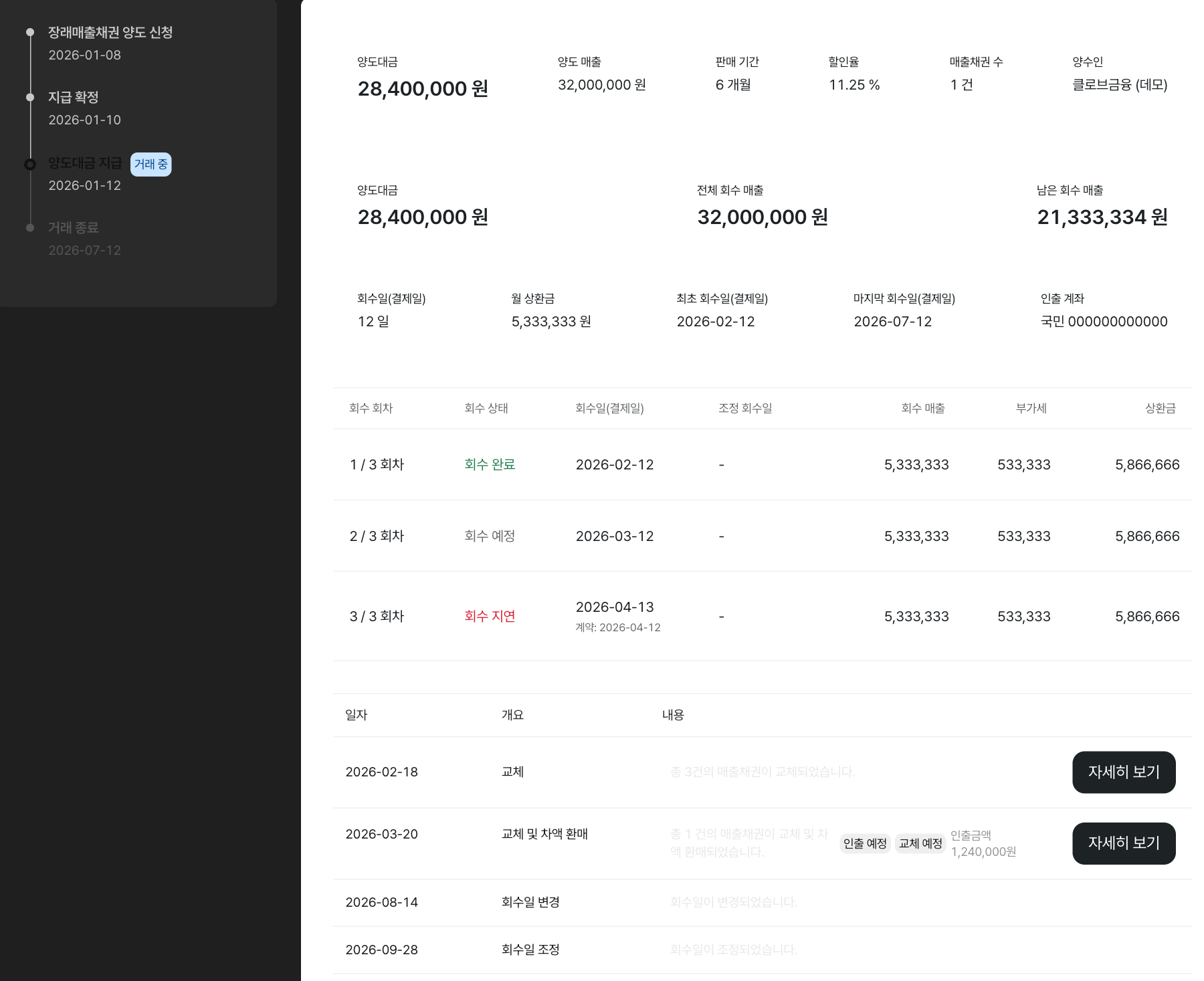1204x981 pixels.
Task: Click the 마지막 회수일 date 2026-07-12
Action: coord(893,322)
